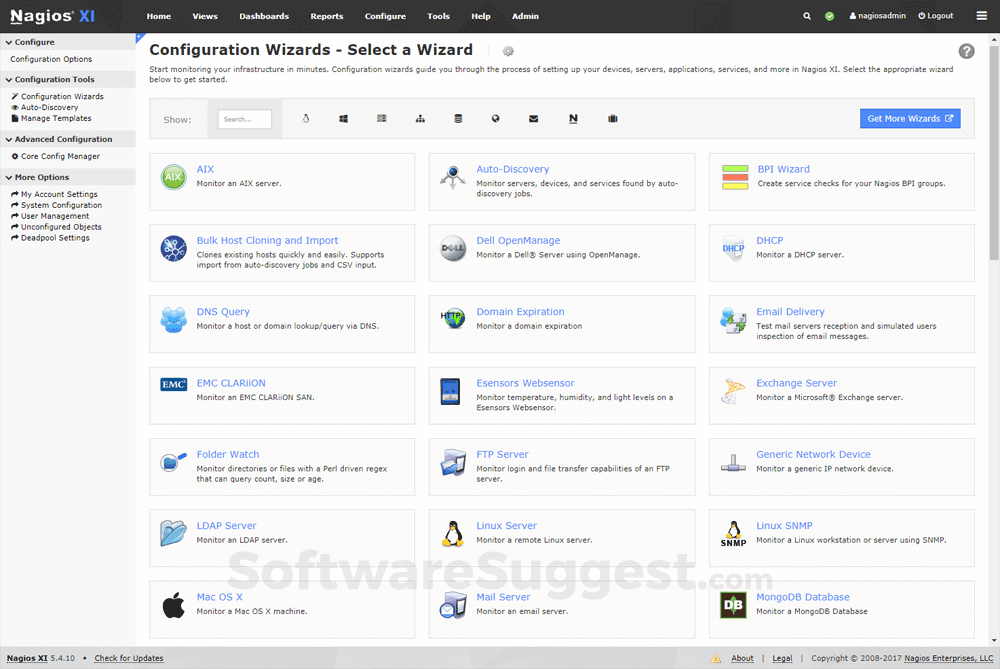The height and width of the screenshot is (669, 1000).
Task: Open the Check for Updates link
Action: pos(128,658)
